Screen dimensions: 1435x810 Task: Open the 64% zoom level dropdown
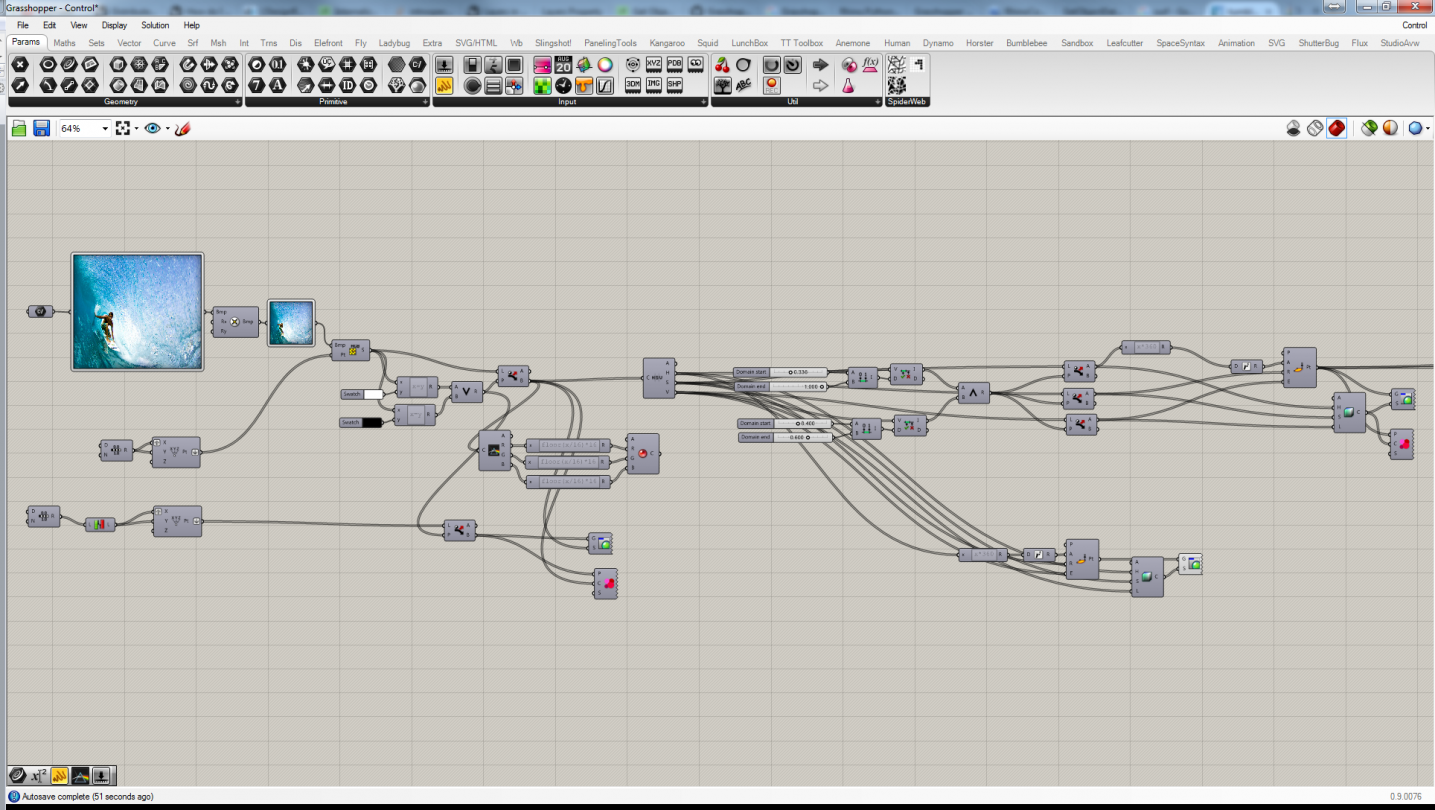point(105,129)
